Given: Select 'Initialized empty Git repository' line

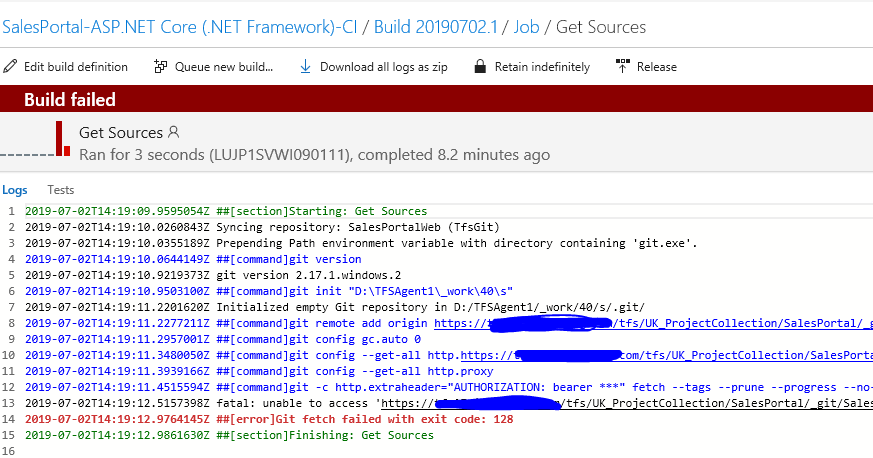Looking at the screenshot, I should (x=335, y=307).
